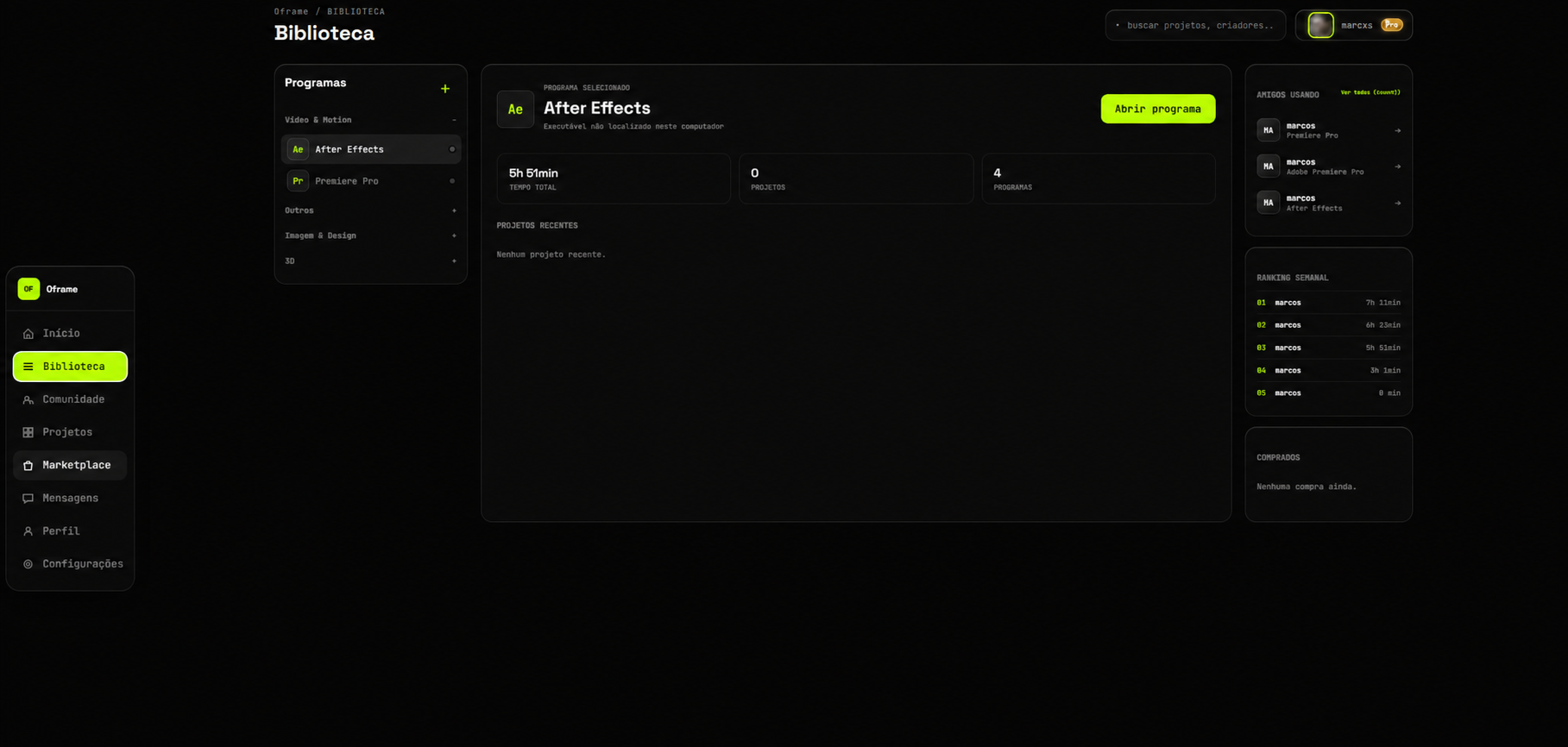Click the Nenhum projeto recente text
Image resolution: width=1568 pixels, height=747 pixels.
[x=551, y=254]
